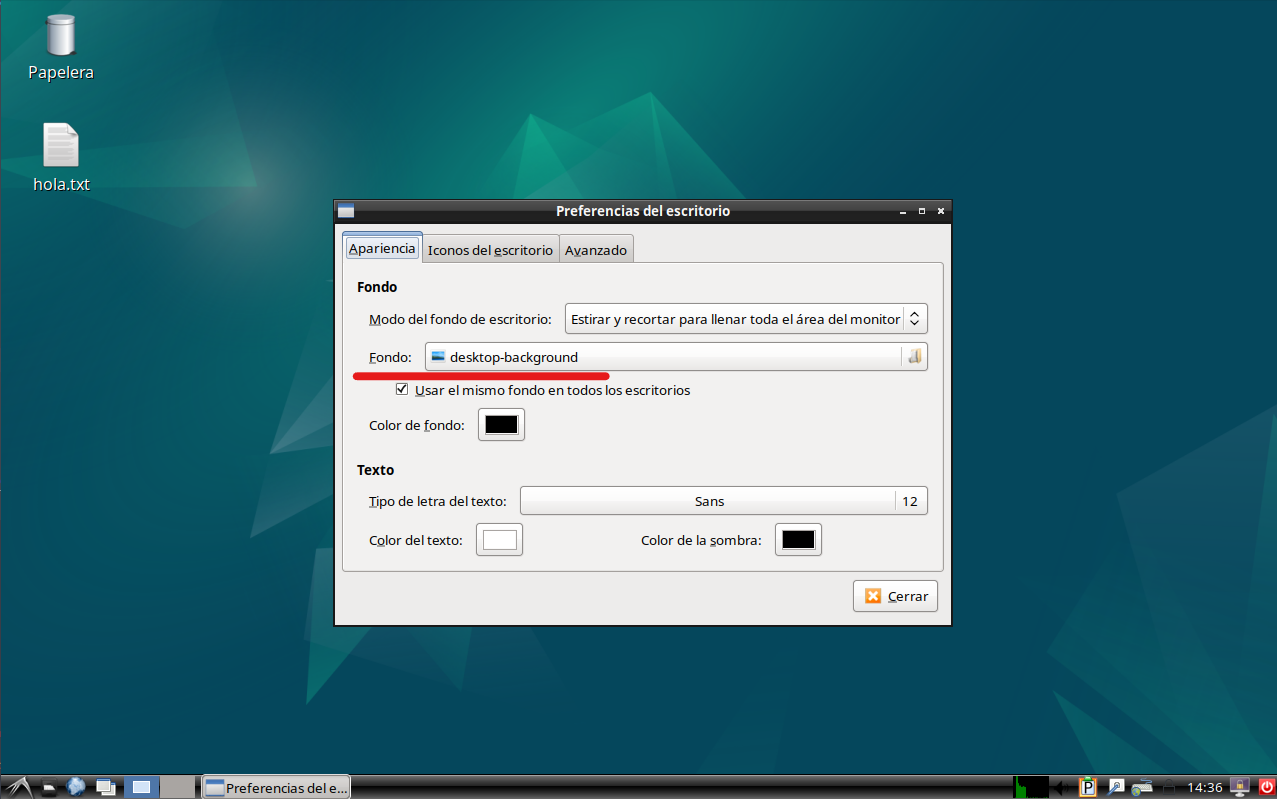
Task: Expand the 'Modo del fondo de escritorio' dropdown
Action: pyautogui.click(x=746, y=319)
